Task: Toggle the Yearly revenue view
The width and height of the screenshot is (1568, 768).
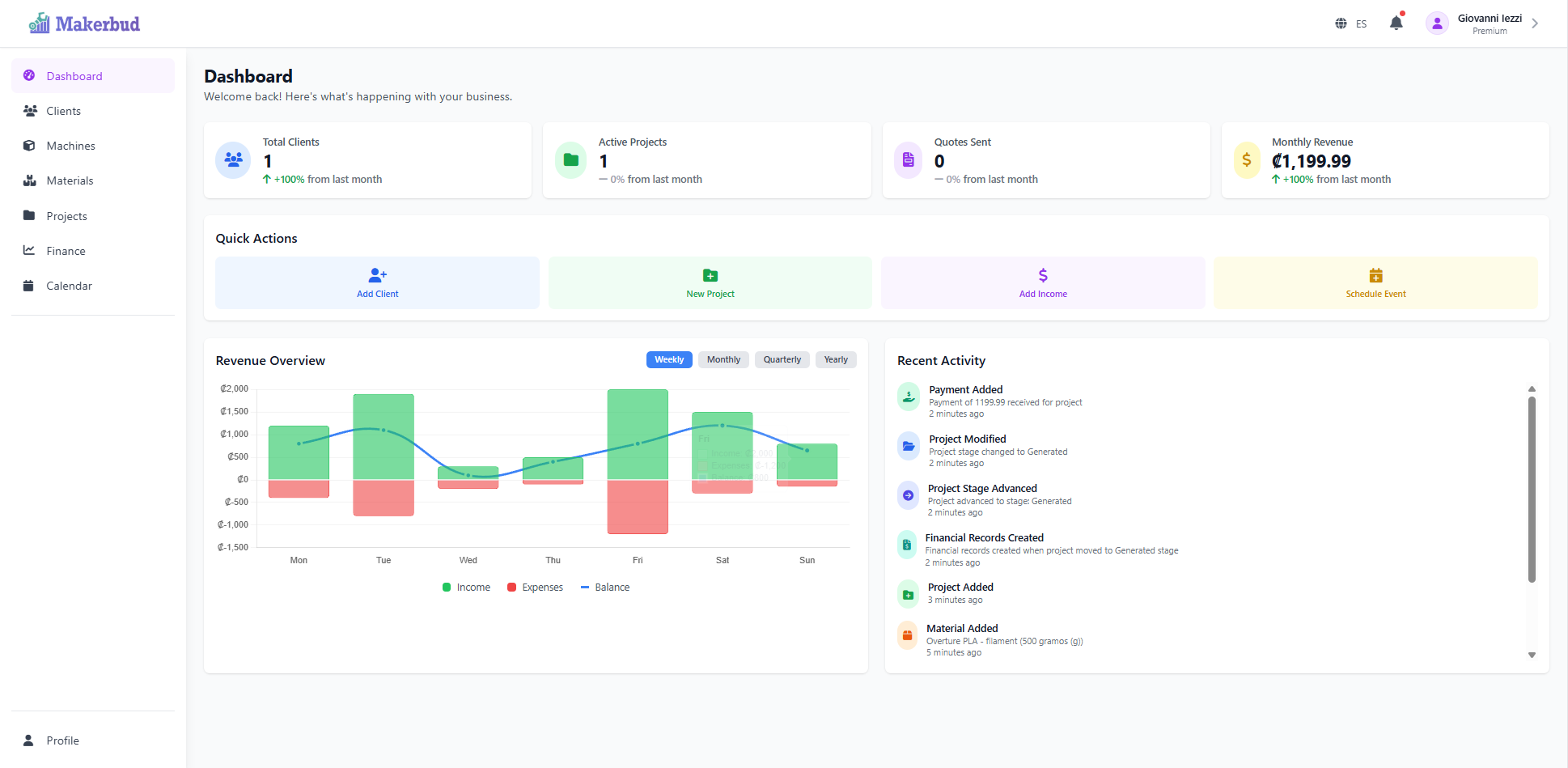Action: [x=835, y=359]
